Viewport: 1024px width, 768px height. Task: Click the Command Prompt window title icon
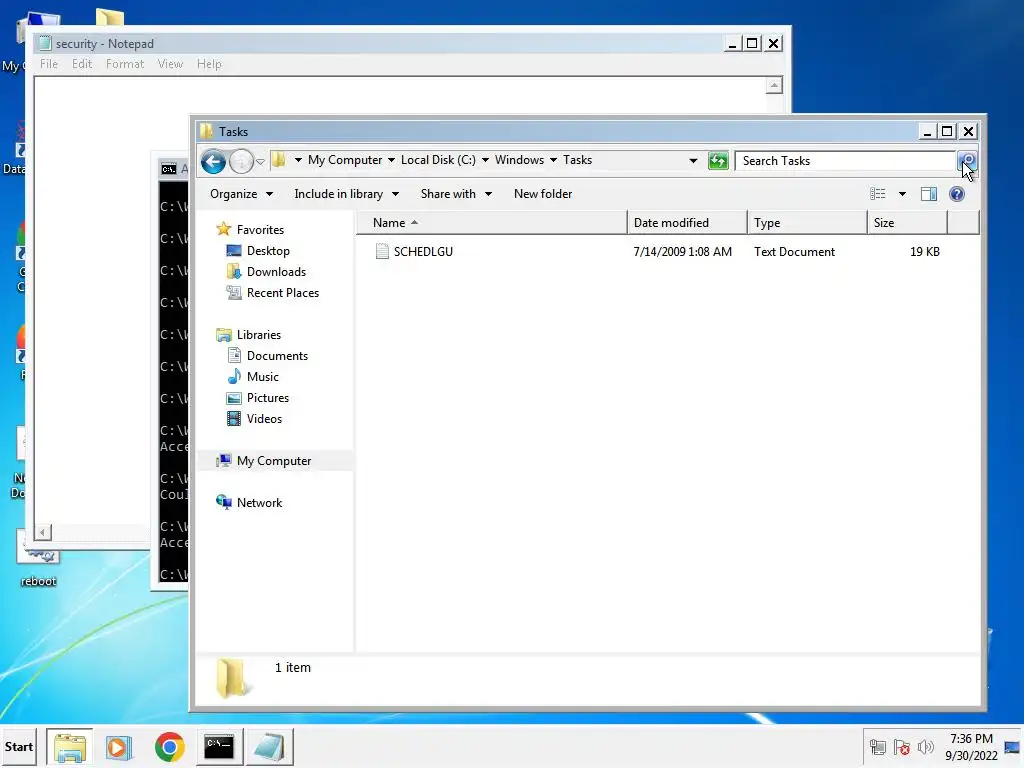point(168,169)
